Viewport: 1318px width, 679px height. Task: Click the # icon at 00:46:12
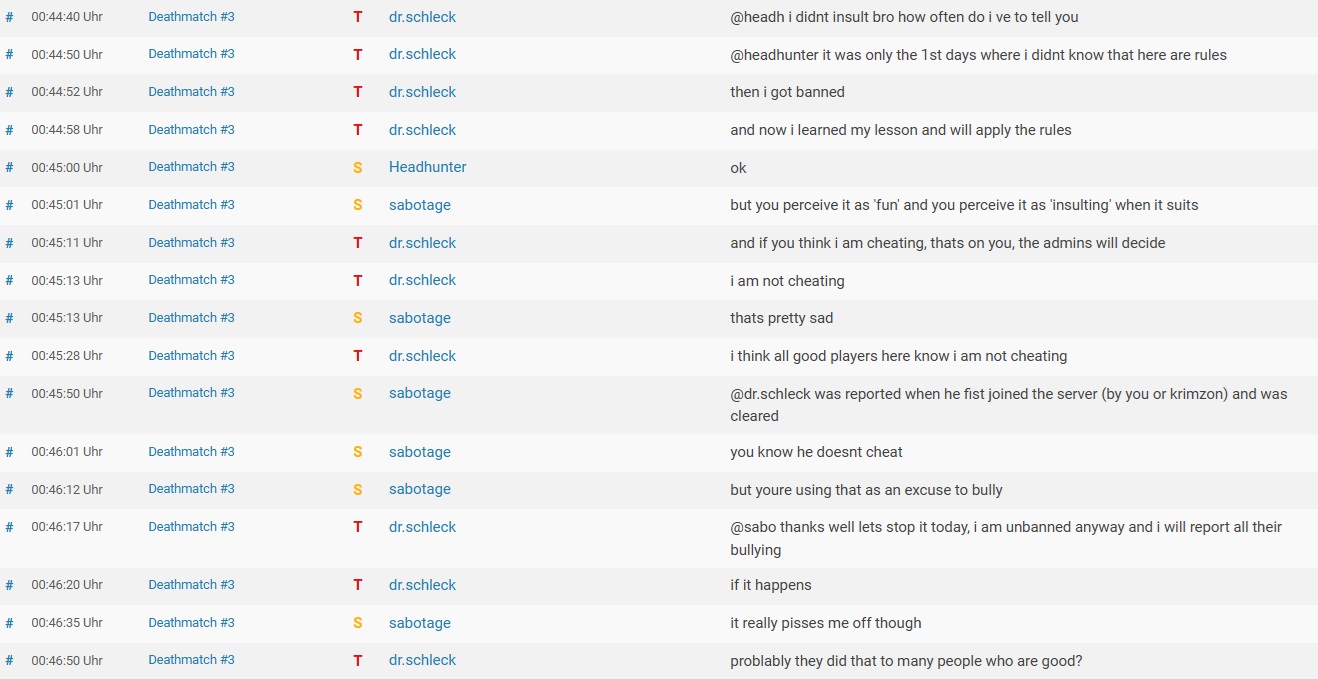click(9, 489)
